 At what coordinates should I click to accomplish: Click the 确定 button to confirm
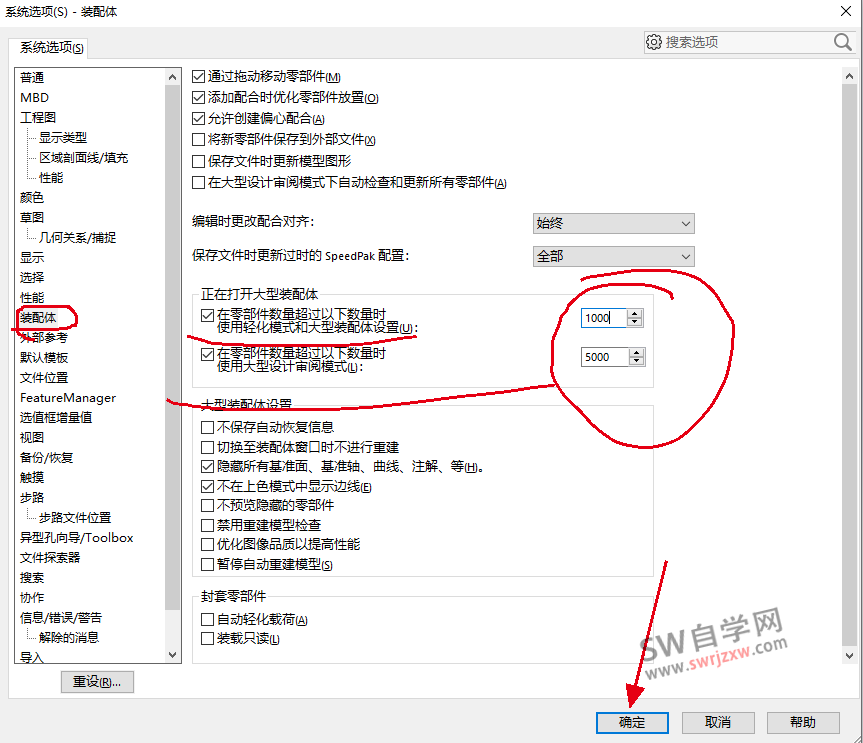631,722
